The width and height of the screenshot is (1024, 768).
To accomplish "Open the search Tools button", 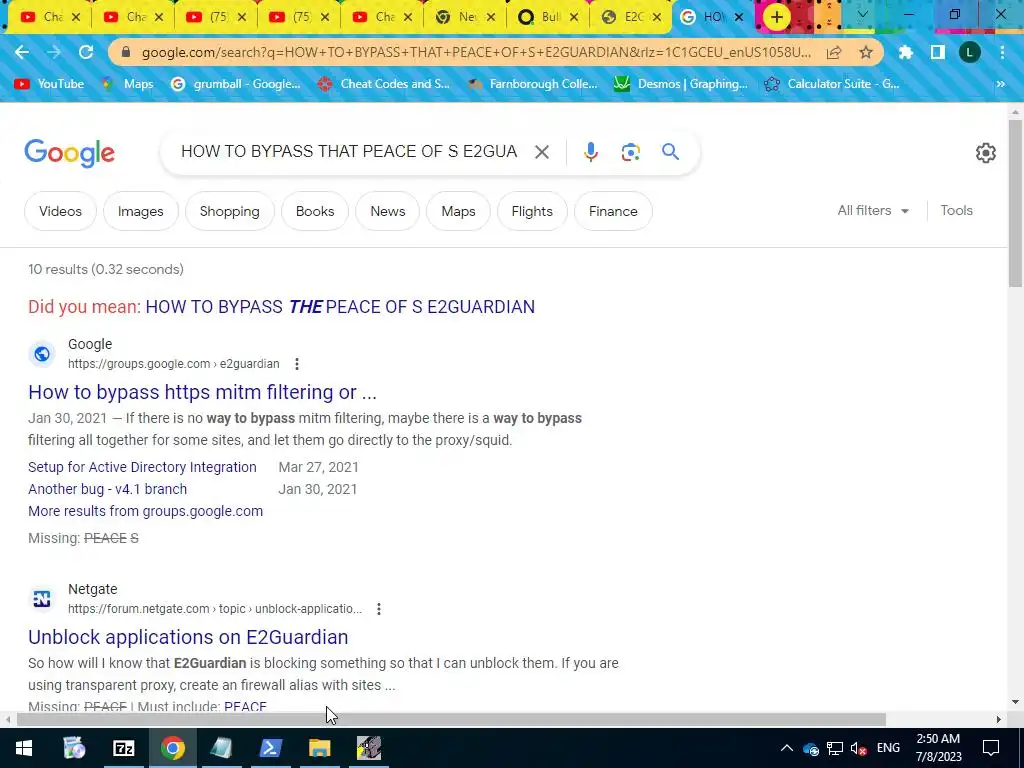I will pos(956,211).
